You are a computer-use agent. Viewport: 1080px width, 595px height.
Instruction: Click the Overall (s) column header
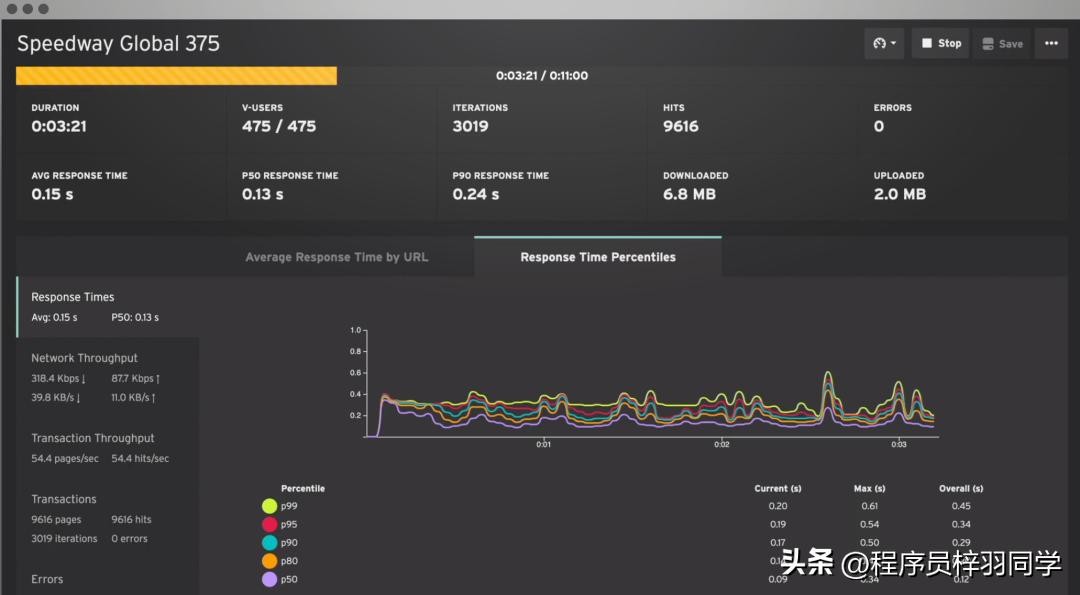961,489
